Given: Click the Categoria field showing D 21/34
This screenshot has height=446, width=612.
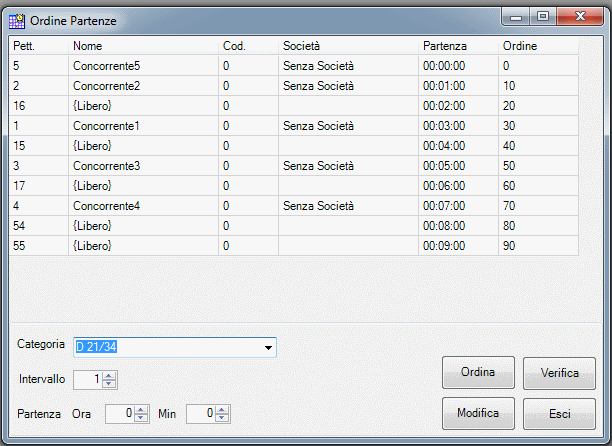Looking at the screenshot, I should coord(175,347).
